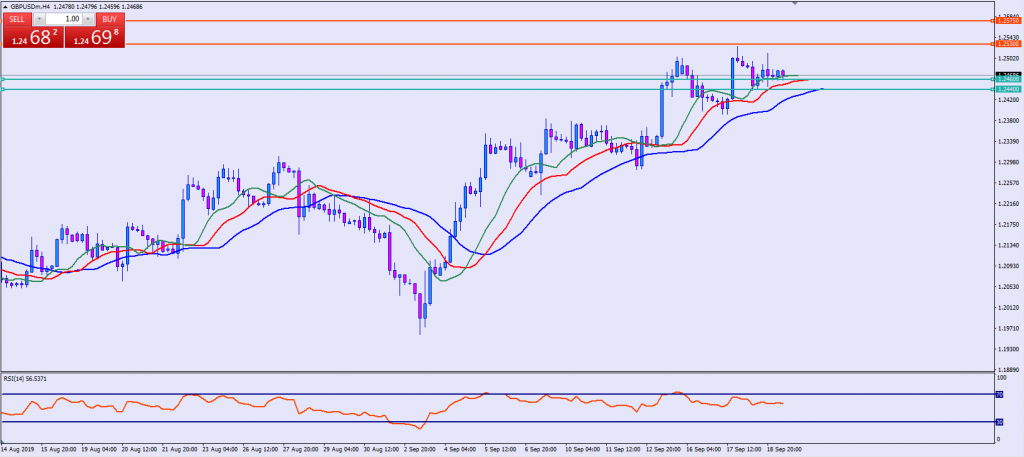Viewport: 1024px width, 457px height.
Task: Click the chart shift triangle marker at top
Action: tap(796, 3)
